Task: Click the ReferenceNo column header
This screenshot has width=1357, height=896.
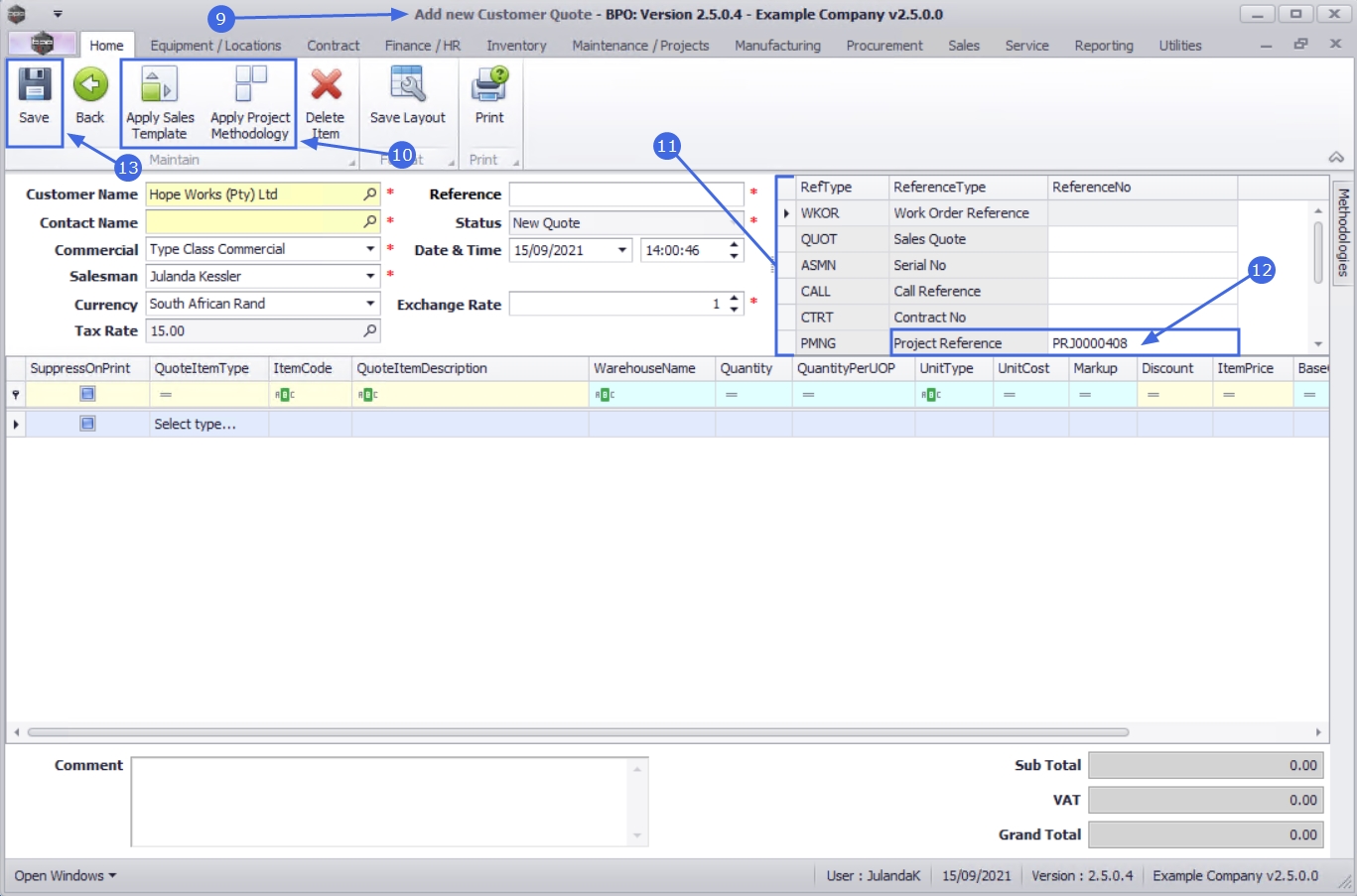Action: 1143,187
